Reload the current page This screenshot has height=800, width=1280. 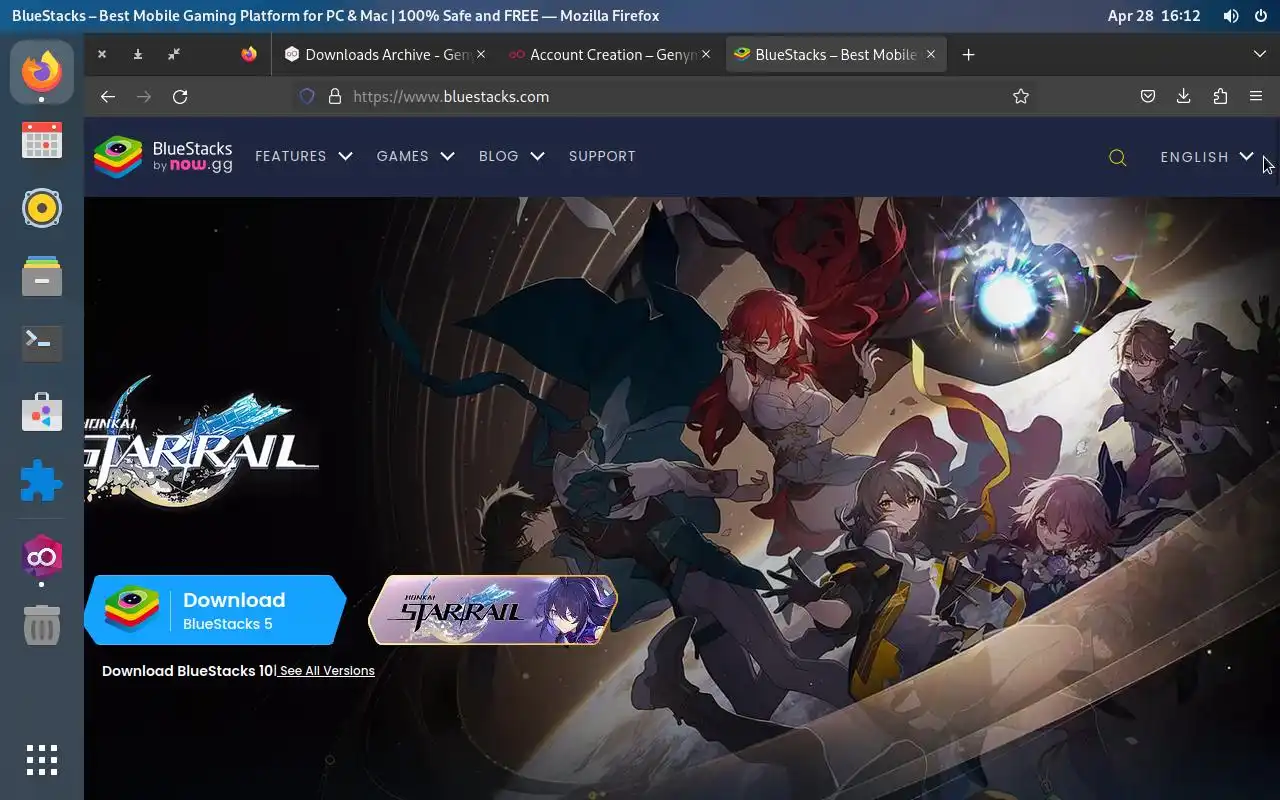tap(180, 97)
